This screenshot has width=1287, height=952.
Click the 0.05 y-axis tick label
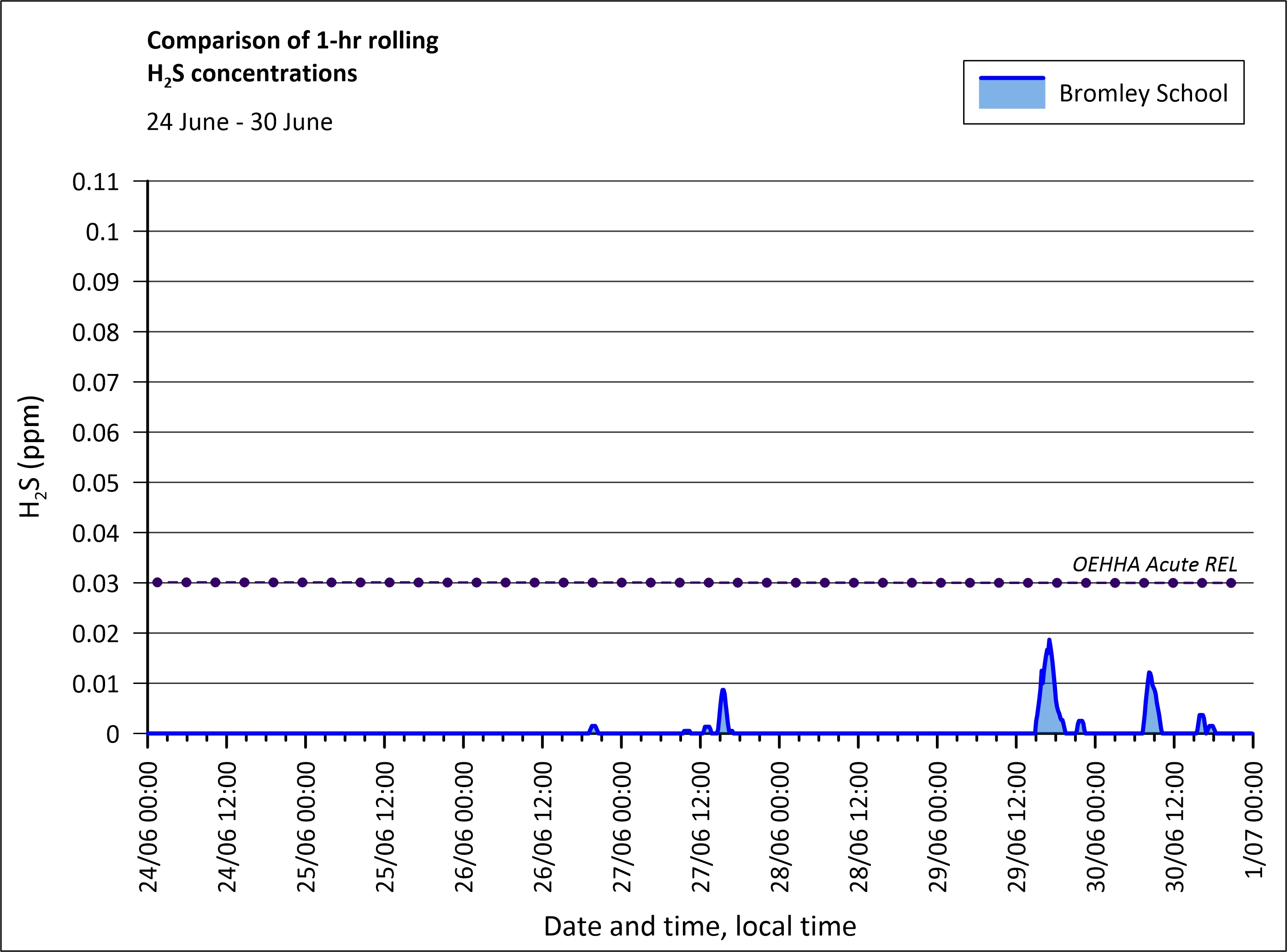tap(96, 484)
